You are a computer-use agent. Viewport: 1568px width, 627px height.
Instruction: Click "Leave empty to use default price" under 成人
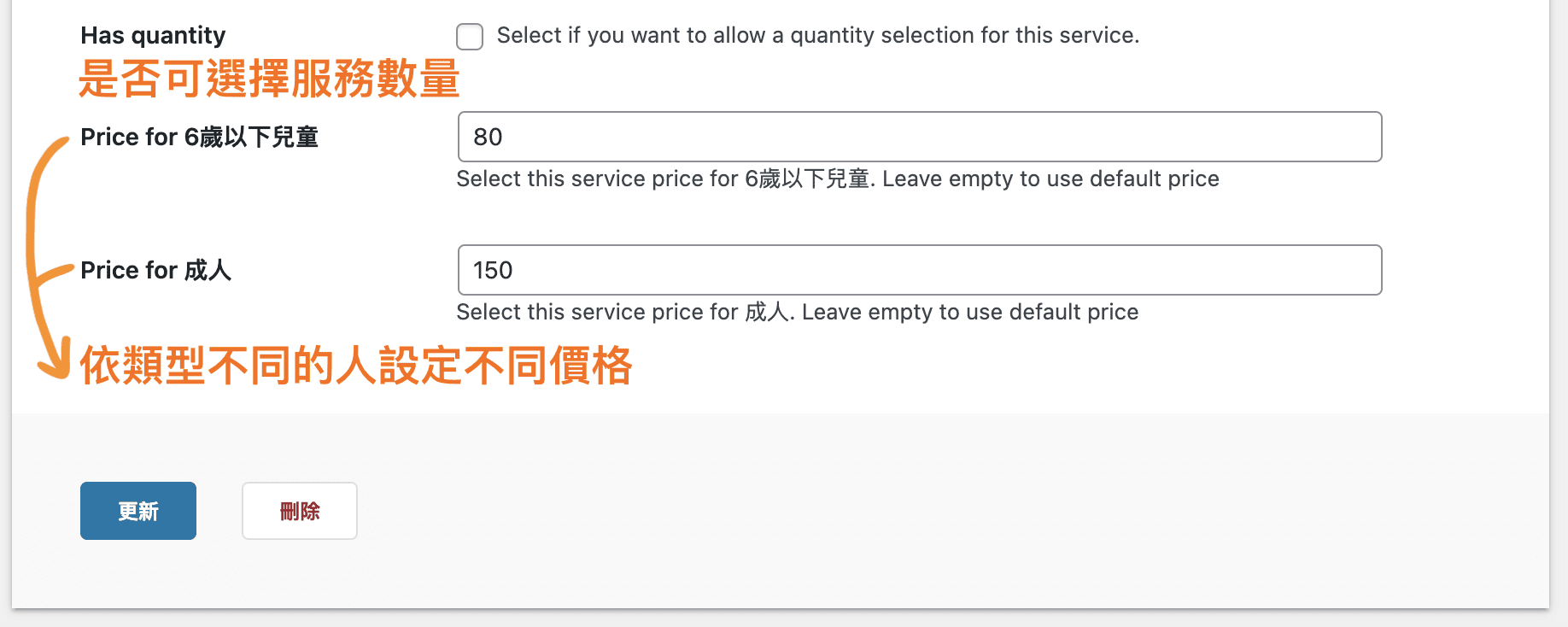(969, 312)
